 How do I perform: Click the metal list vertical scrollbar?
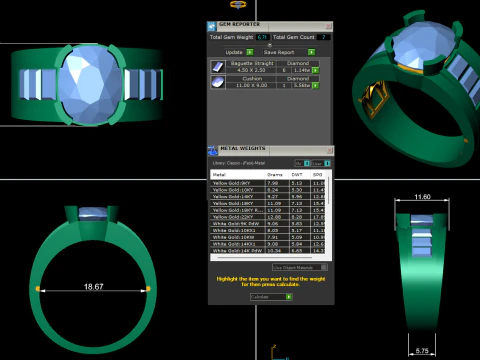coord(328,190)
